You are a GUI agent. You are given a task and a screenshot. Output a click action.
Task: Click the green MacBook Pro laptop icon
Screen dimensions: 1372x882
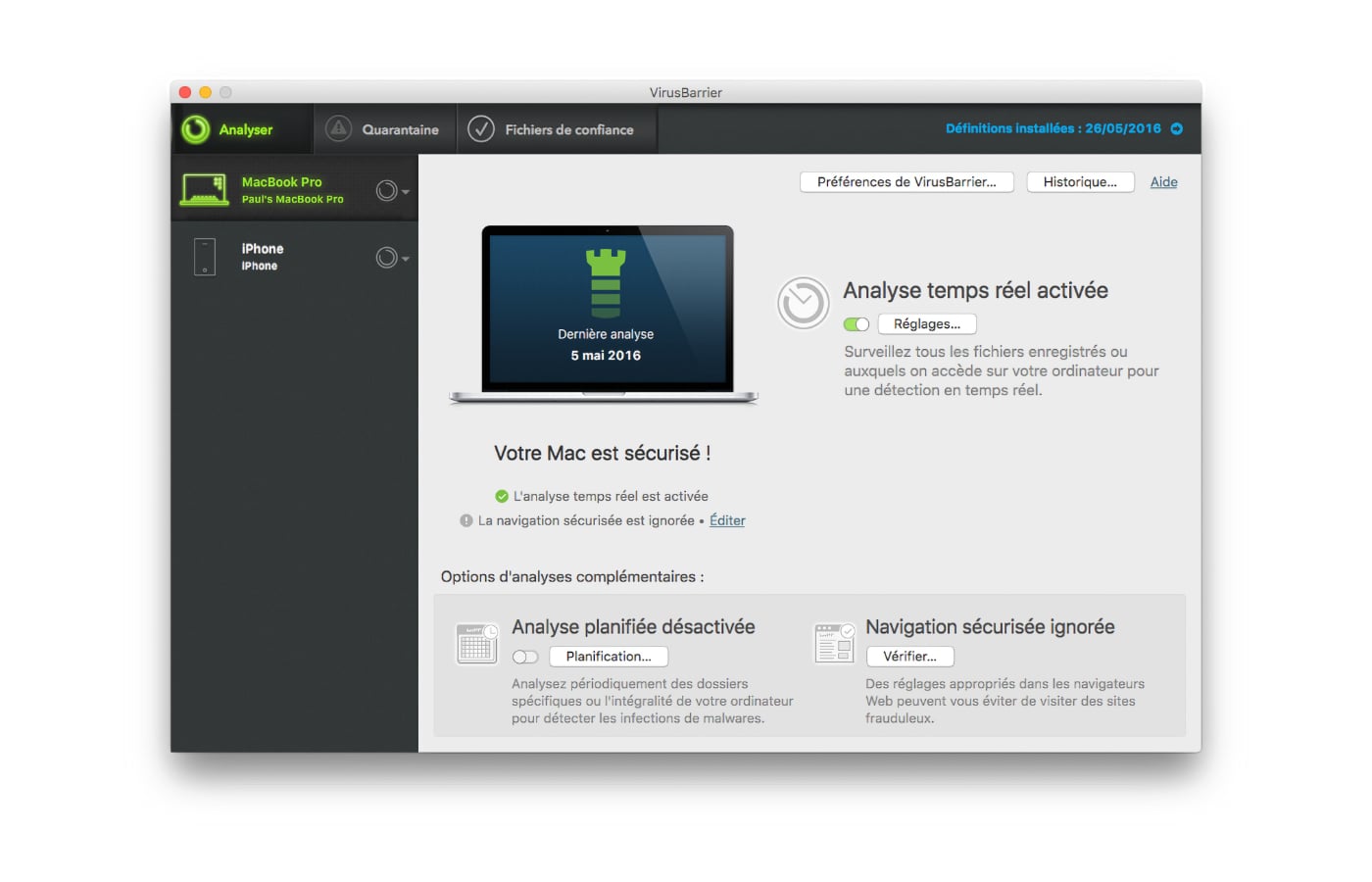[x=204, y=189]
